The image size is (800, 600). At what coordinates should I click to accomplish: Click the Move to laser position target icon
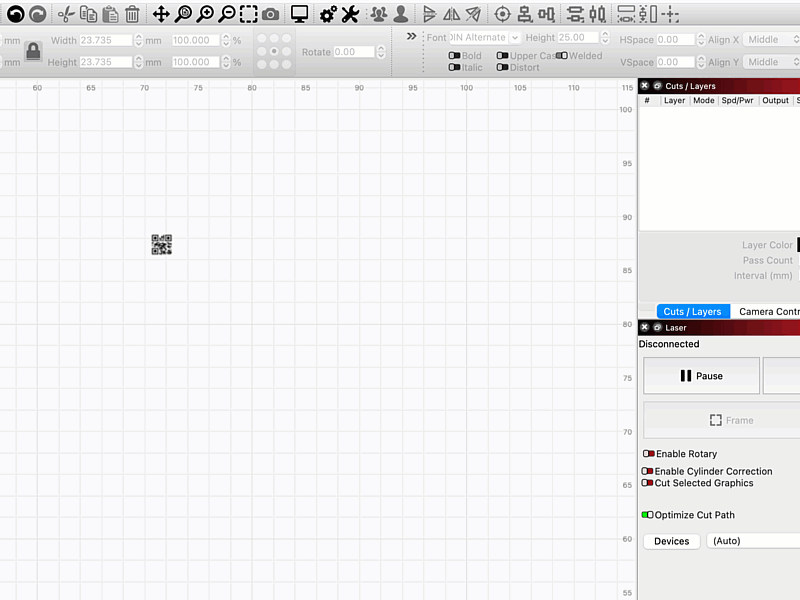(x=502, y=14)
